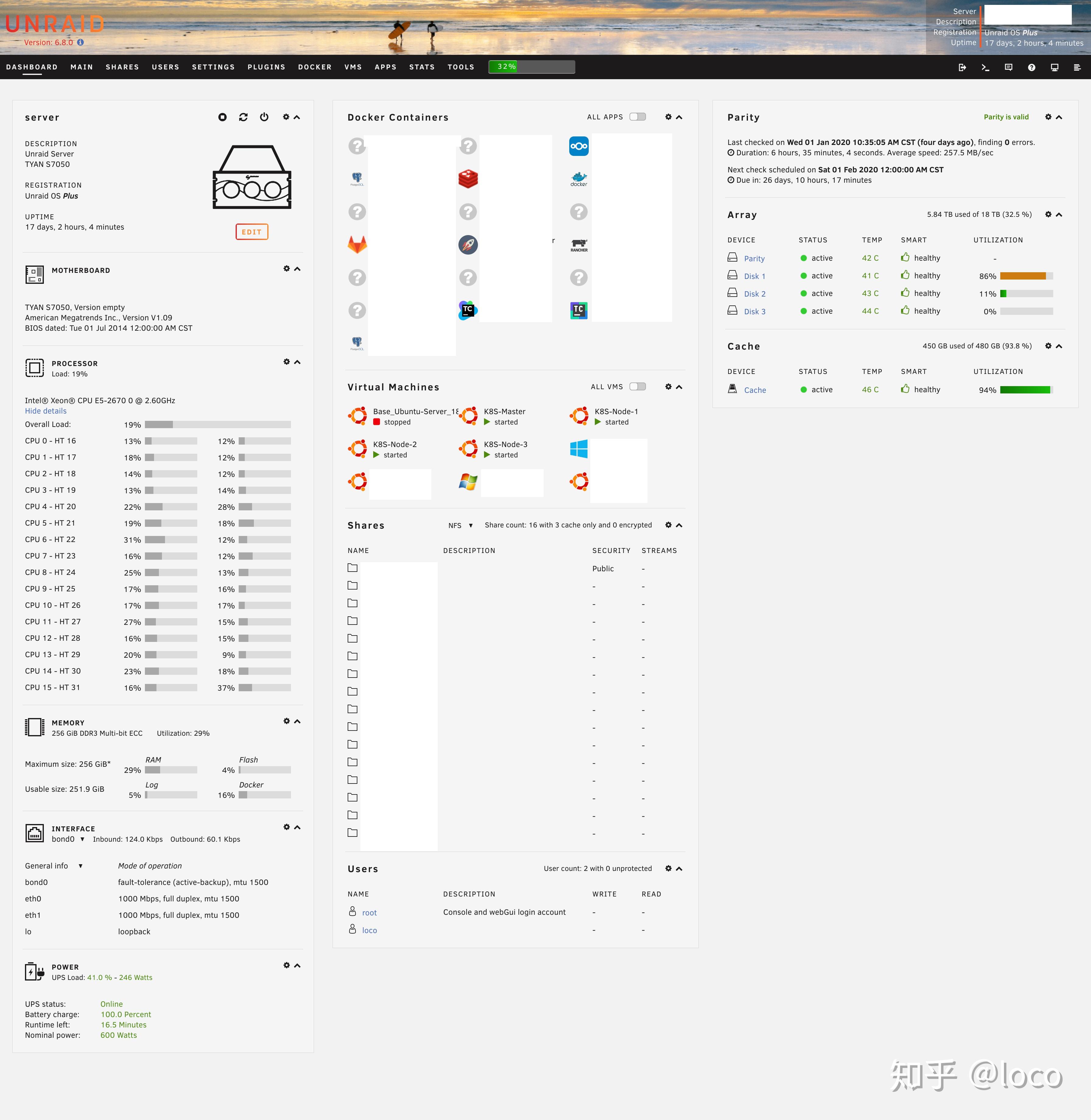Click the EDIT button under server image

(x=251, y=232)
